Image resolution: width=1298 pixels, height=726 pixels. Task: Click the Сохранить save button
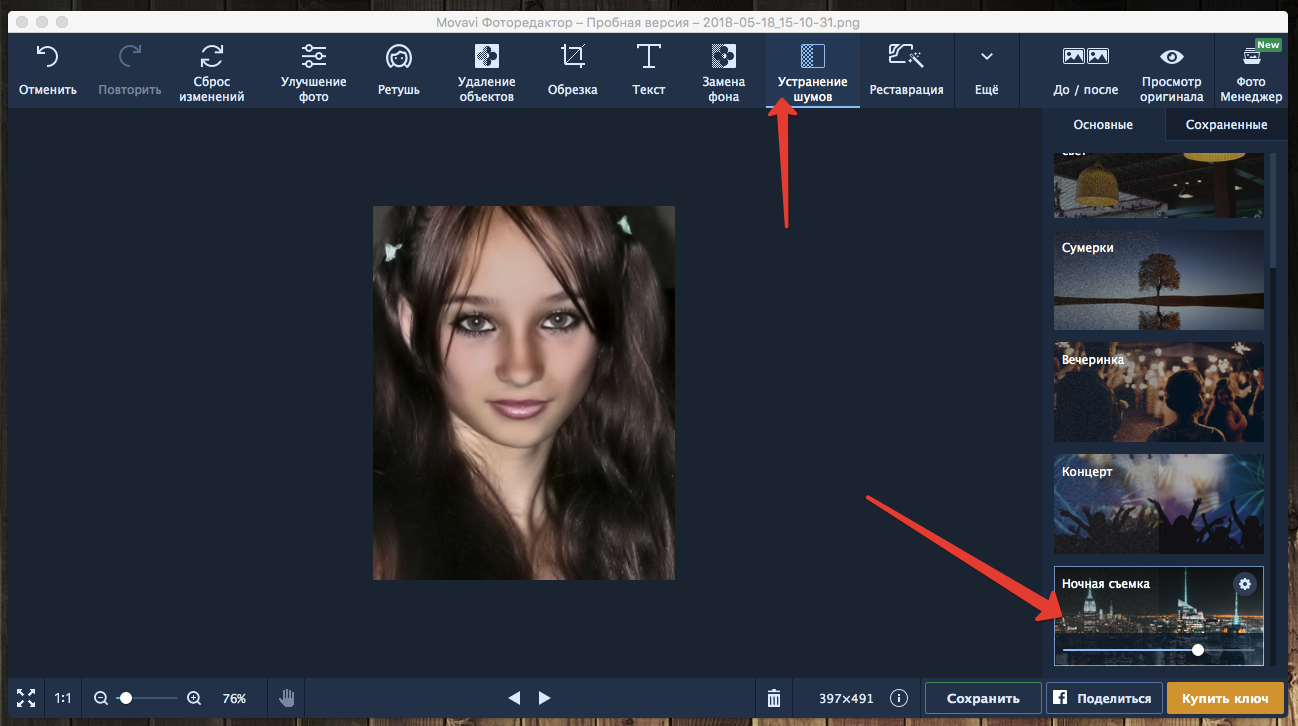point(982,698)
